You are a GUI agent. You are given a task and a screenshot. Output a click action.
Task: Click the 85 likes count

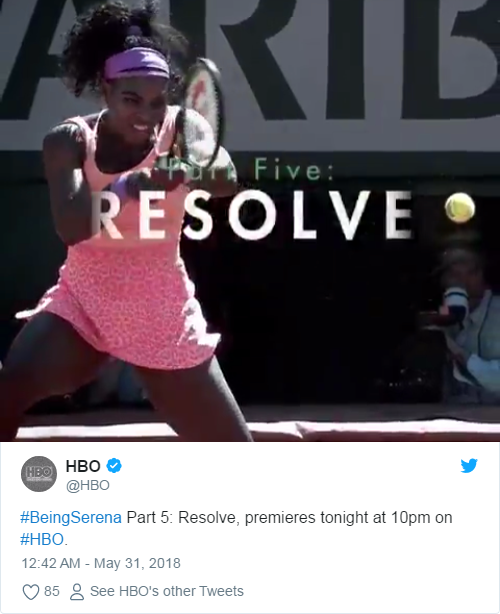(x=52, y=591)
